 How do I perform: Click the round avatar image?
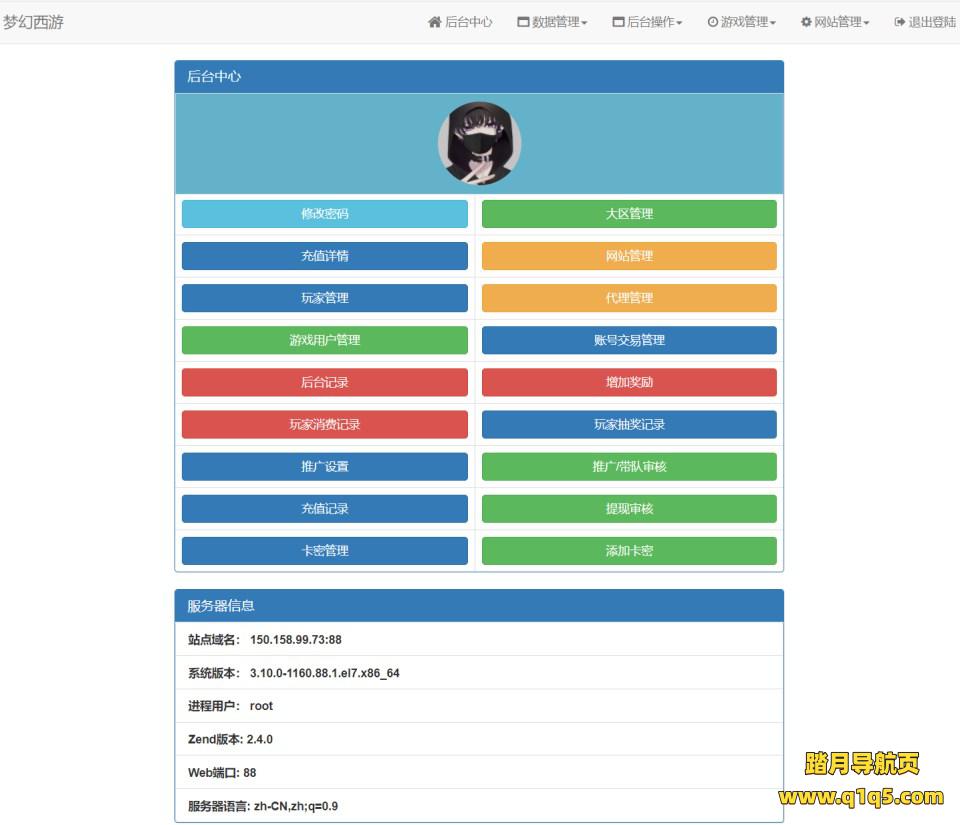(x=479, y=144)
